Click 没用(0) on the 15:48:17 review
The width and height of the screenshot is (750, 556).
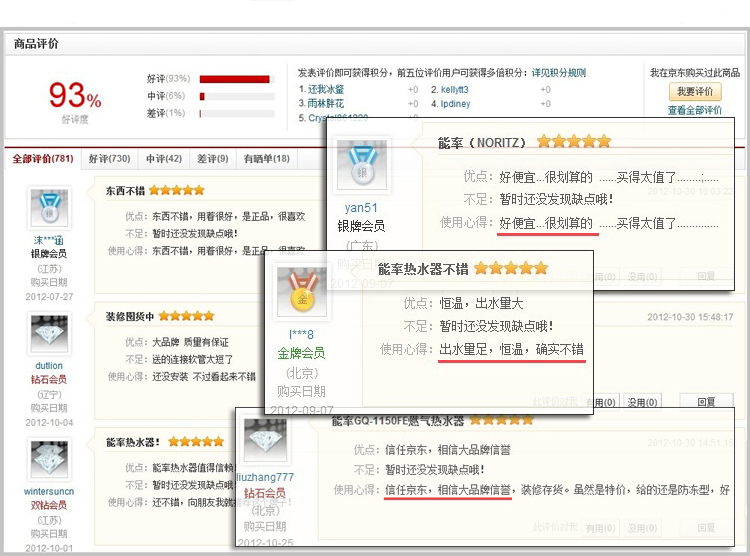[x=642, y=402]
